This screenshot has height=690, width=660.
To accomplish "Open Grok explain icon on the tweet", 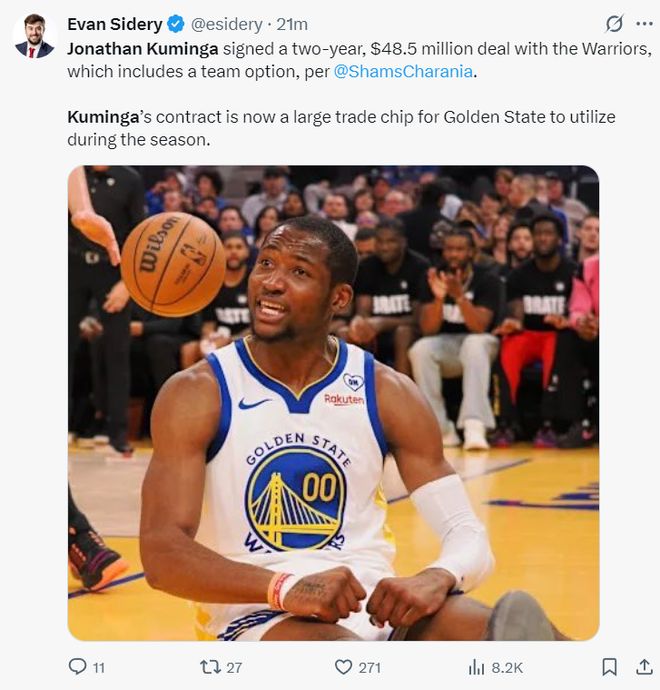I will pos(615,24).
